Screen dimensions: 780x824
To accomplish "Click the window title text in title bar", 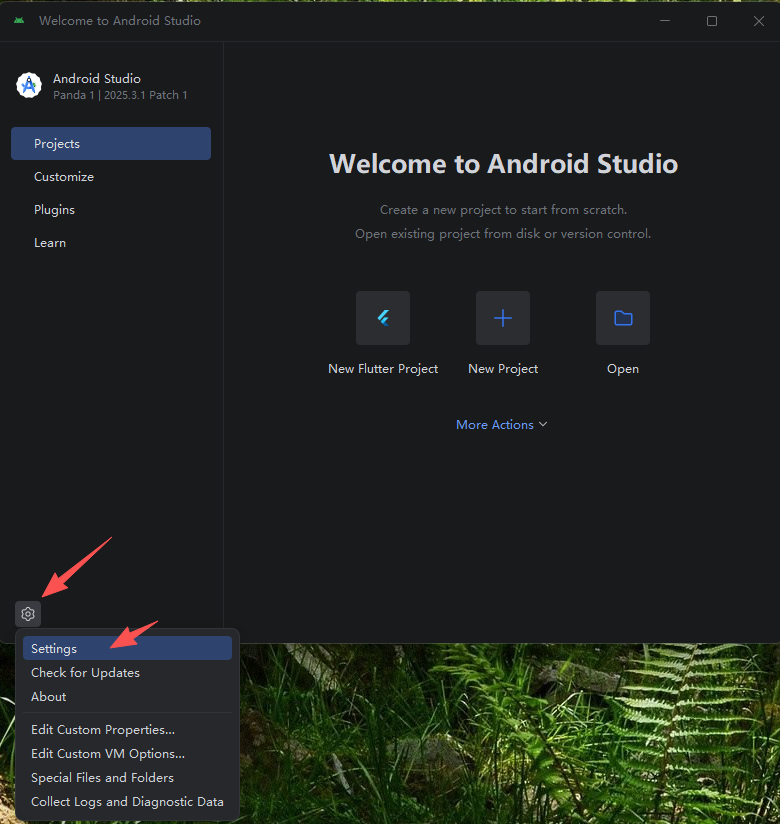I will 120,20.
